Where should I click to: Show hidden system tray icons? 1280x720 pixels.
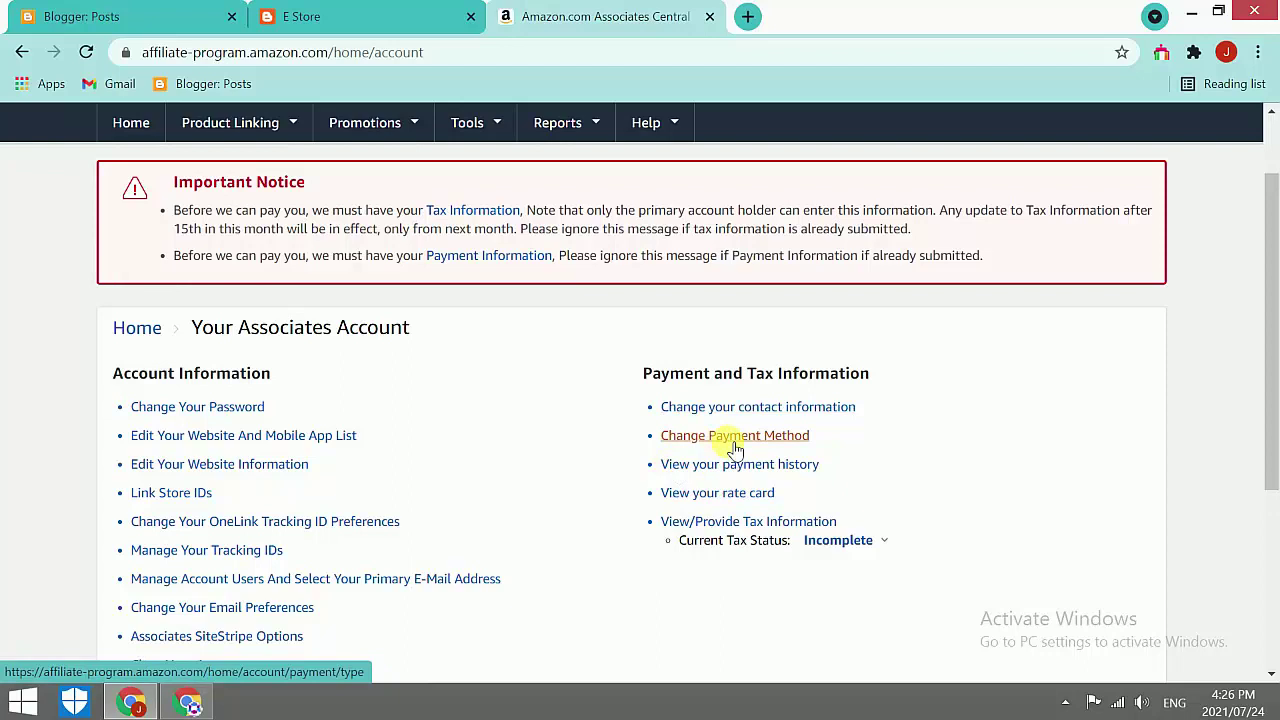(x=1065, y=702)
